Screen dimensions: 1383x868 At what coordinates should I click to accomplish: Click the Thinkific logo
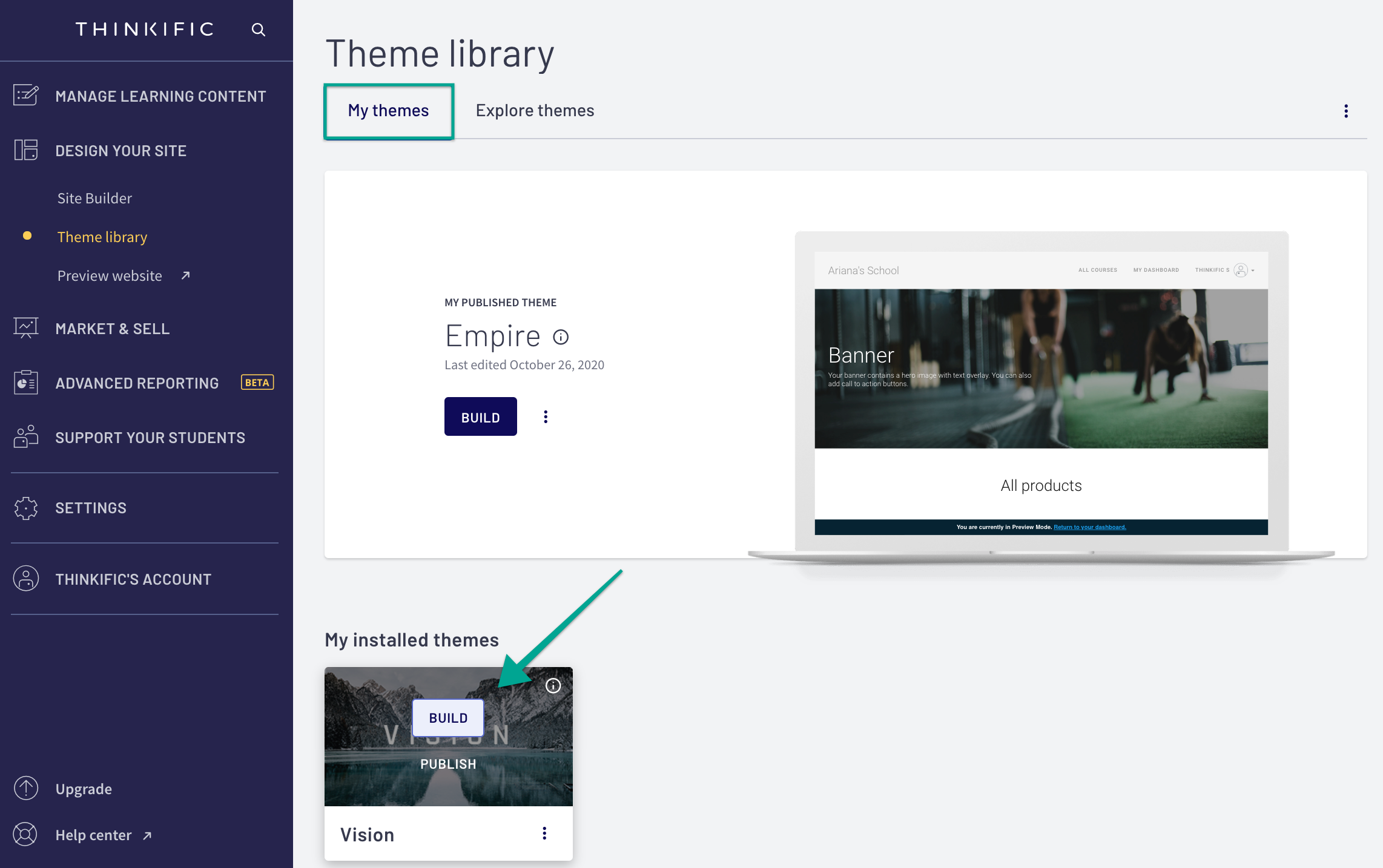pyautogui.click(x=145, y=29)
